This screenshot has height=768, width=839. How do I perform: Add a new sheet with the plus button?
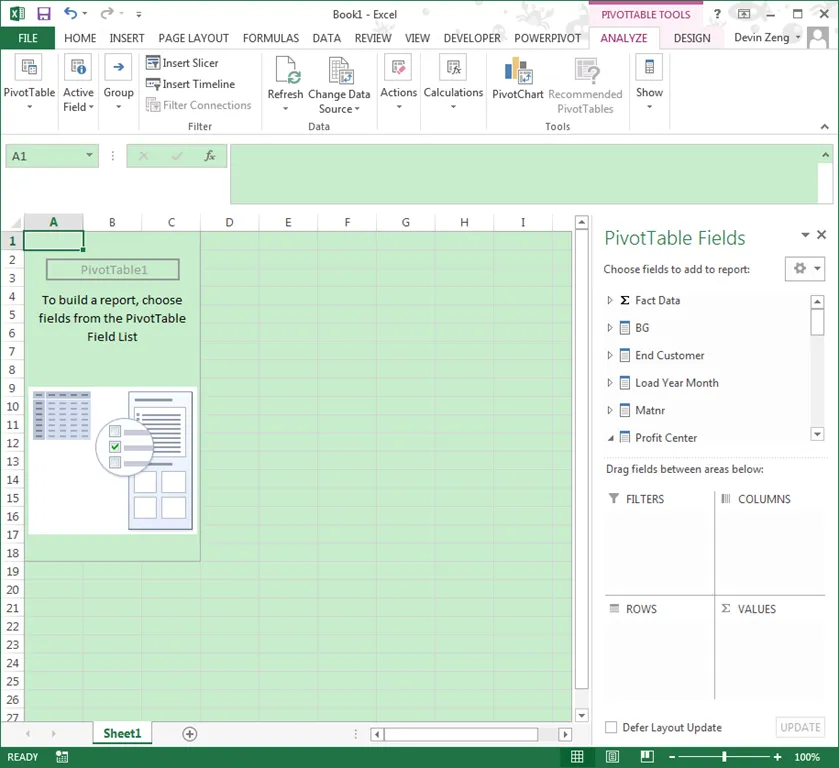point(189,734)
